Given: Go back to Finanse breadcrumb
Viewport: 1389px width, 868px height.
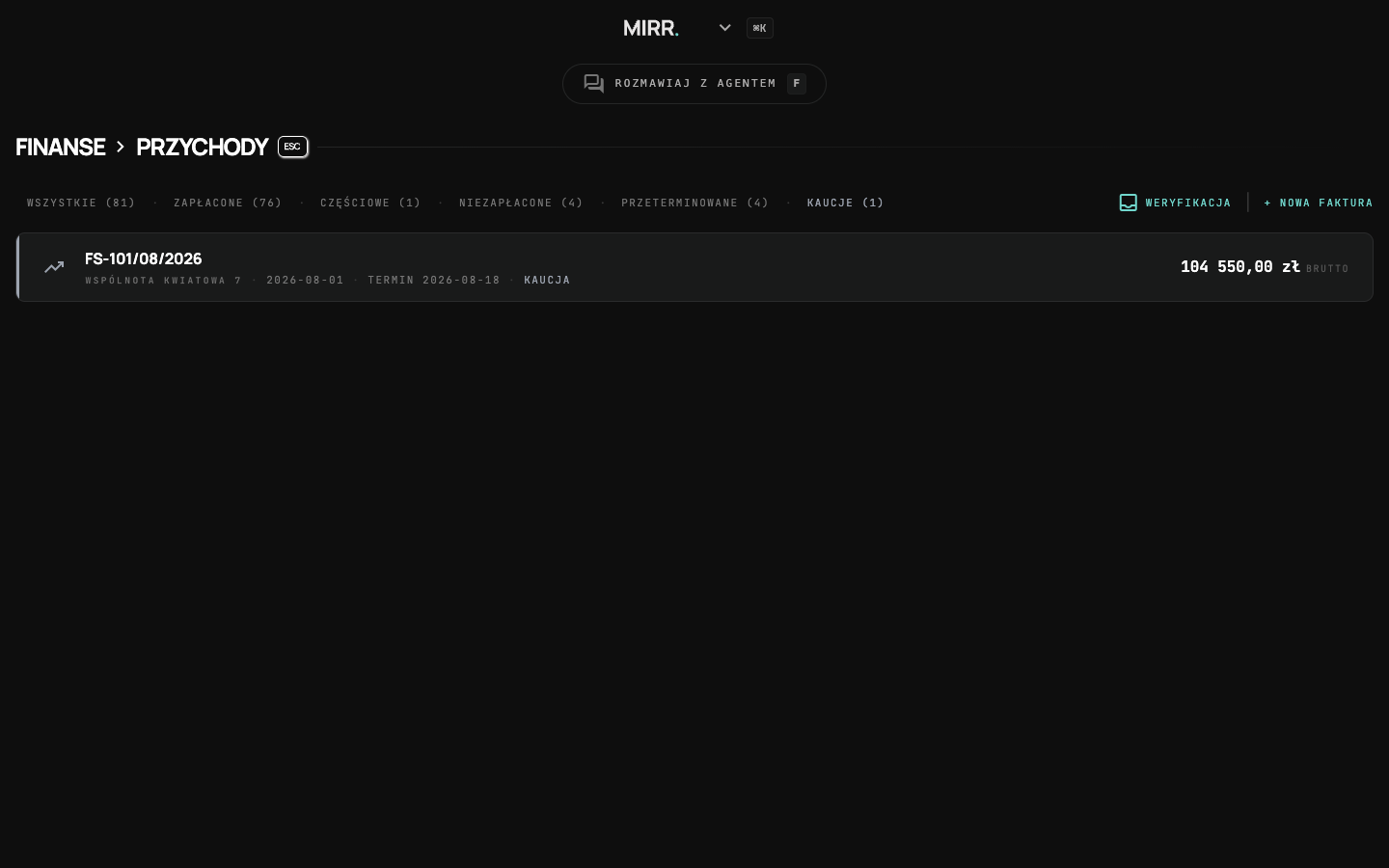Looking at the screenshot, I should [x=61, y=147].
